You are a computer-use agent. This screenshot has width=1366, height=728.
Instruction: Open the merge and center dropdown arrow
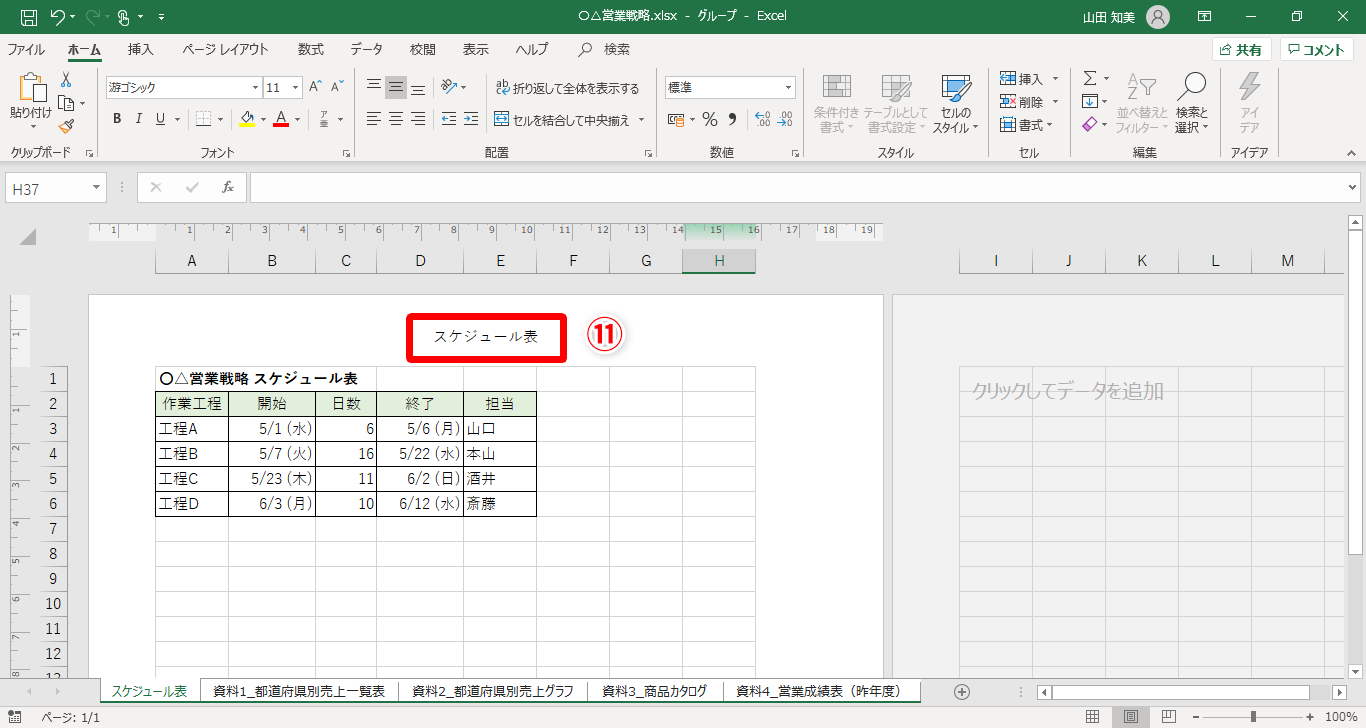click(642, 120)
